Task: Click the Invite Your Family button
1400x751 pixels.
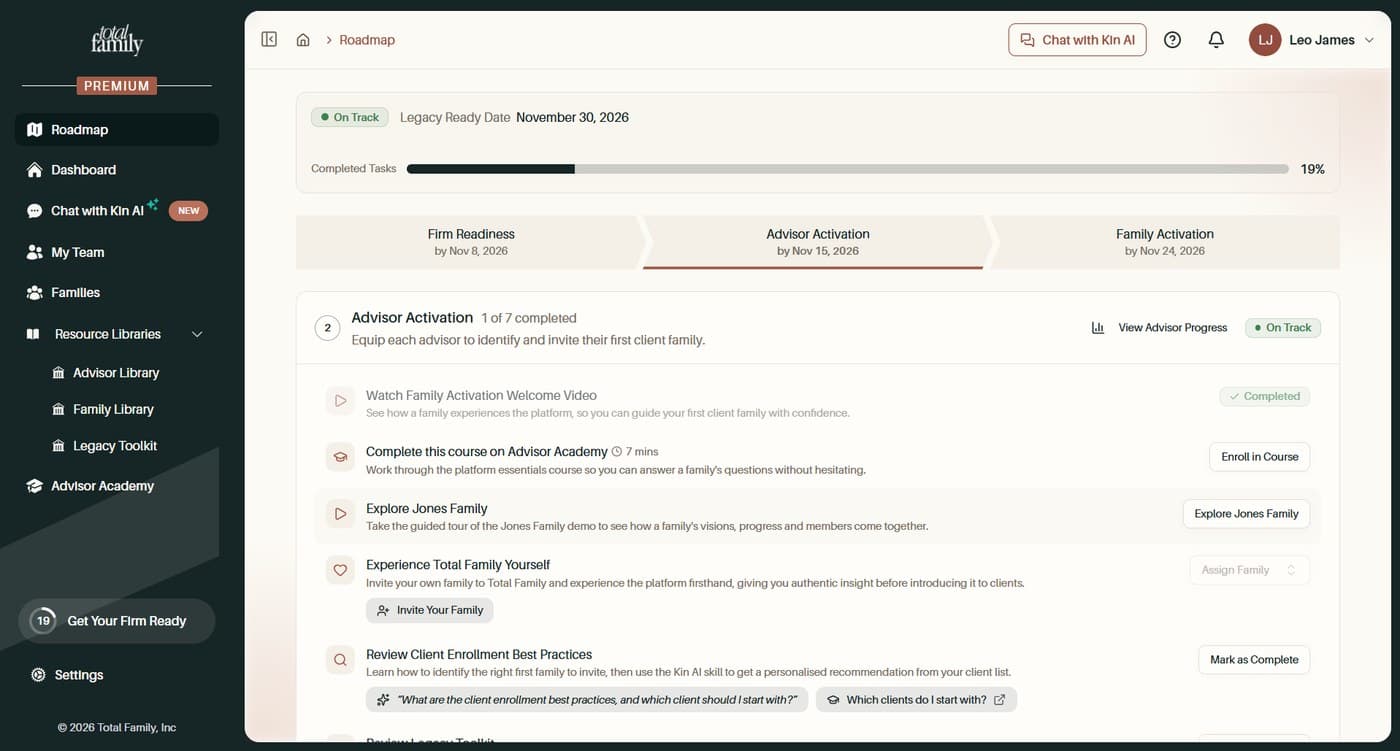Action: pyautogui.click(x=430, y=610)
